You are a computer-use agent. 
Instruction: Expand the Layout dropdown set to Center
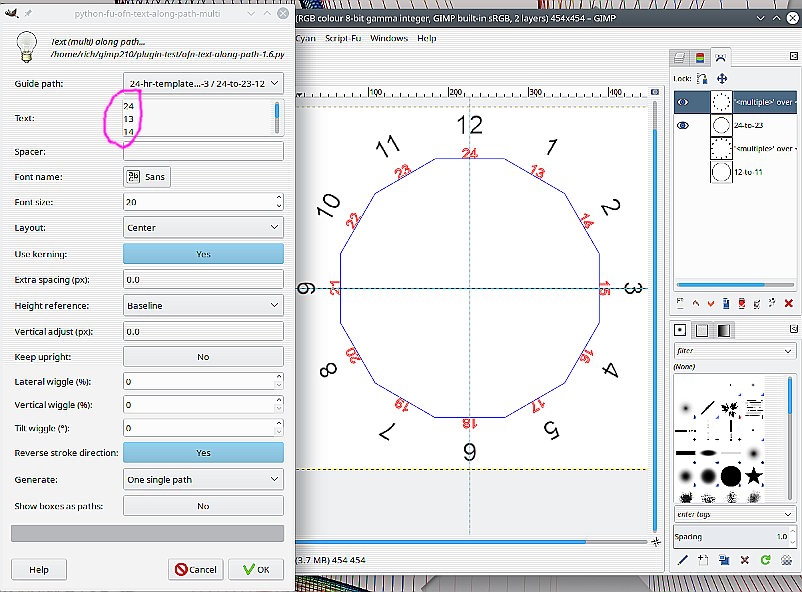click(203, 228)
